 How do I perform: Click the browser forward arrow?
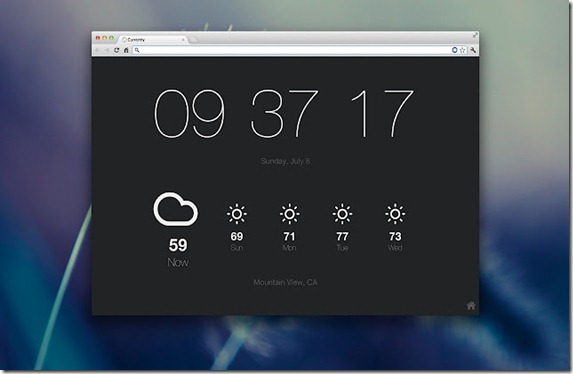(x=107, y=50)
